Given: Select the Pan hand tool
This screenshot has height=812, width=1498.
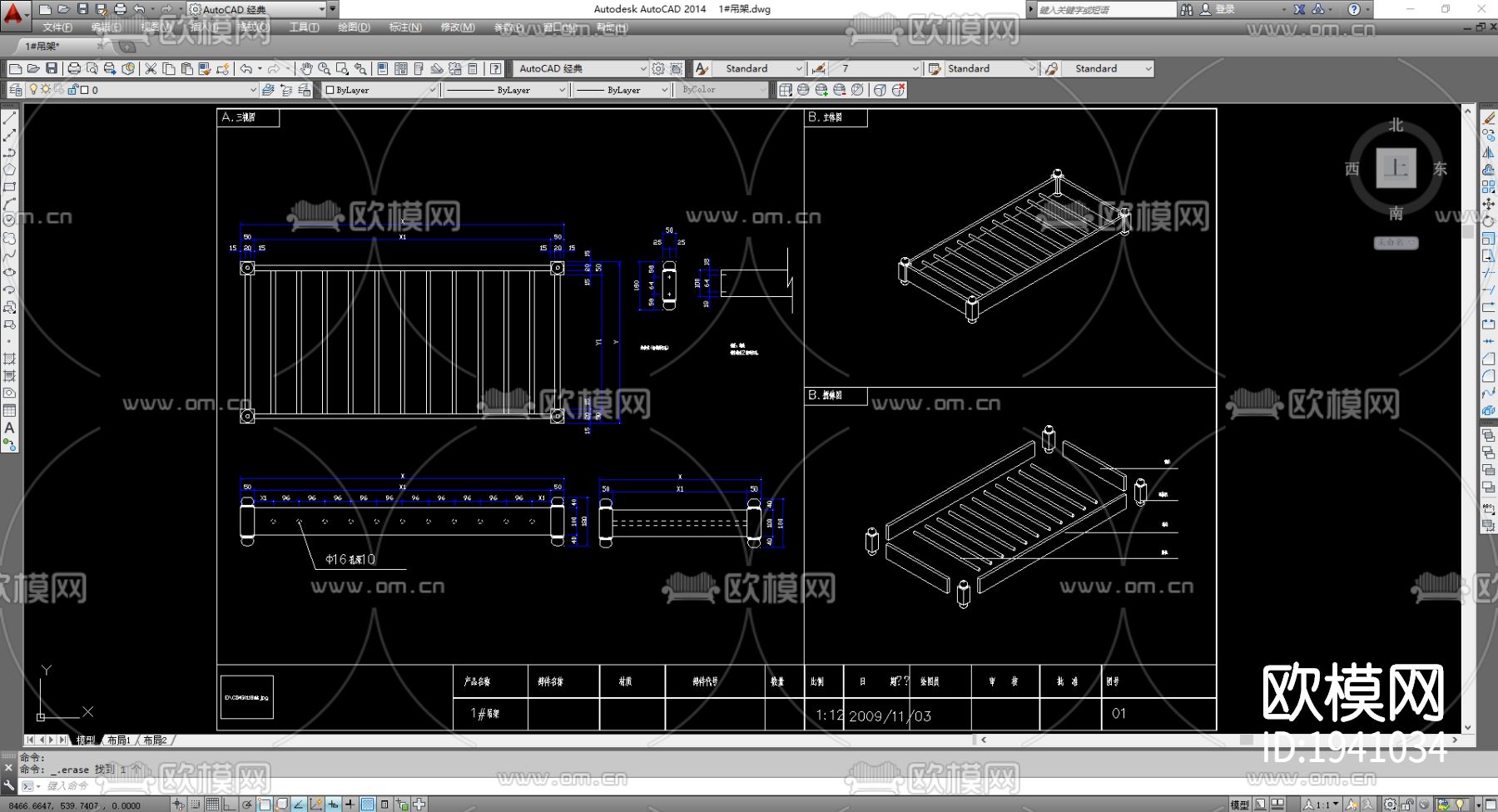Looking at the screenshot, I should 306,68.
